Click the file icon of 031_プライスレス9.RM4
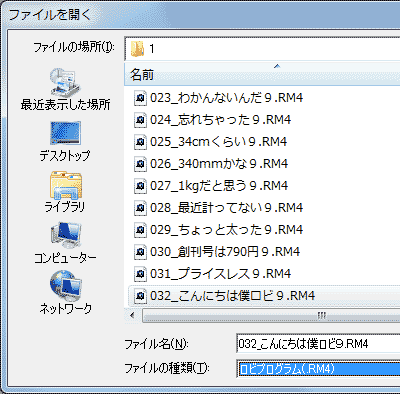400x394 pixels. point(140,274)
